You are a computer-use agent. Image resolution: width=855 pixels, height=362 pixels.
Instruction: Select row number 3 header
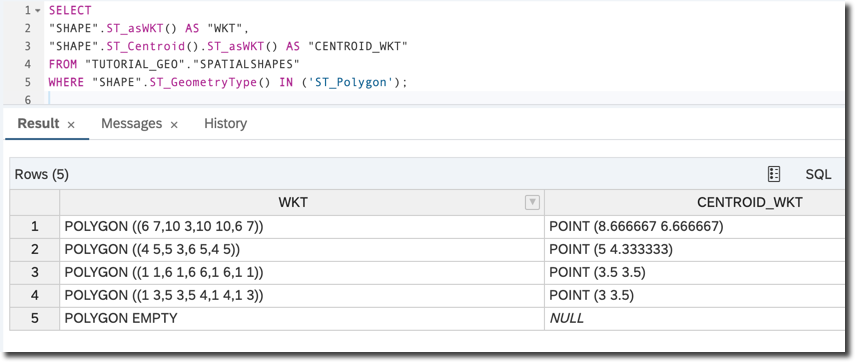click(x=35, y=273)
